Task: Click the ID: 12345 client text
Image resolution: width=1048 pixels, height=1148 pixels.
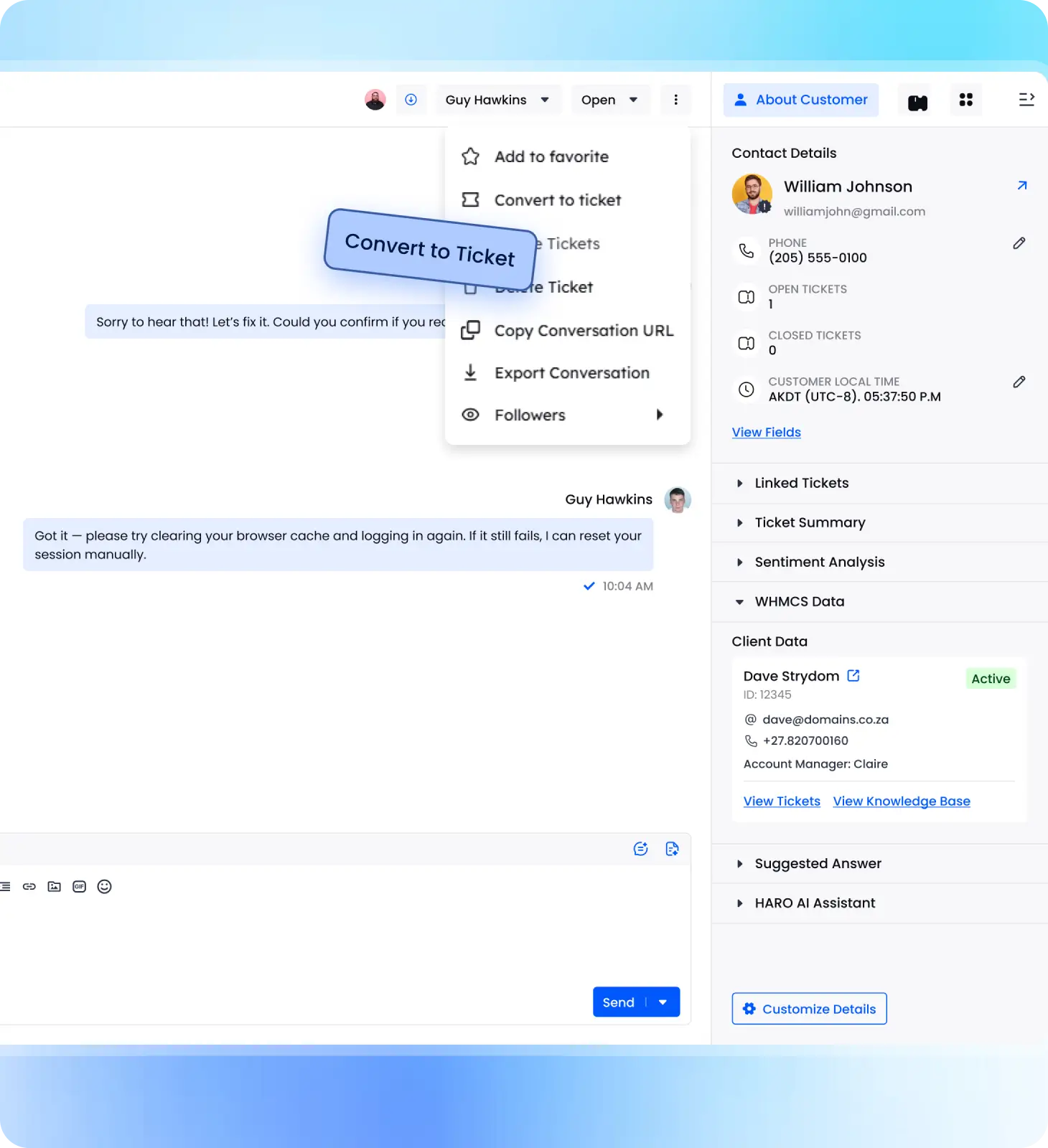Action: (767, 695)
